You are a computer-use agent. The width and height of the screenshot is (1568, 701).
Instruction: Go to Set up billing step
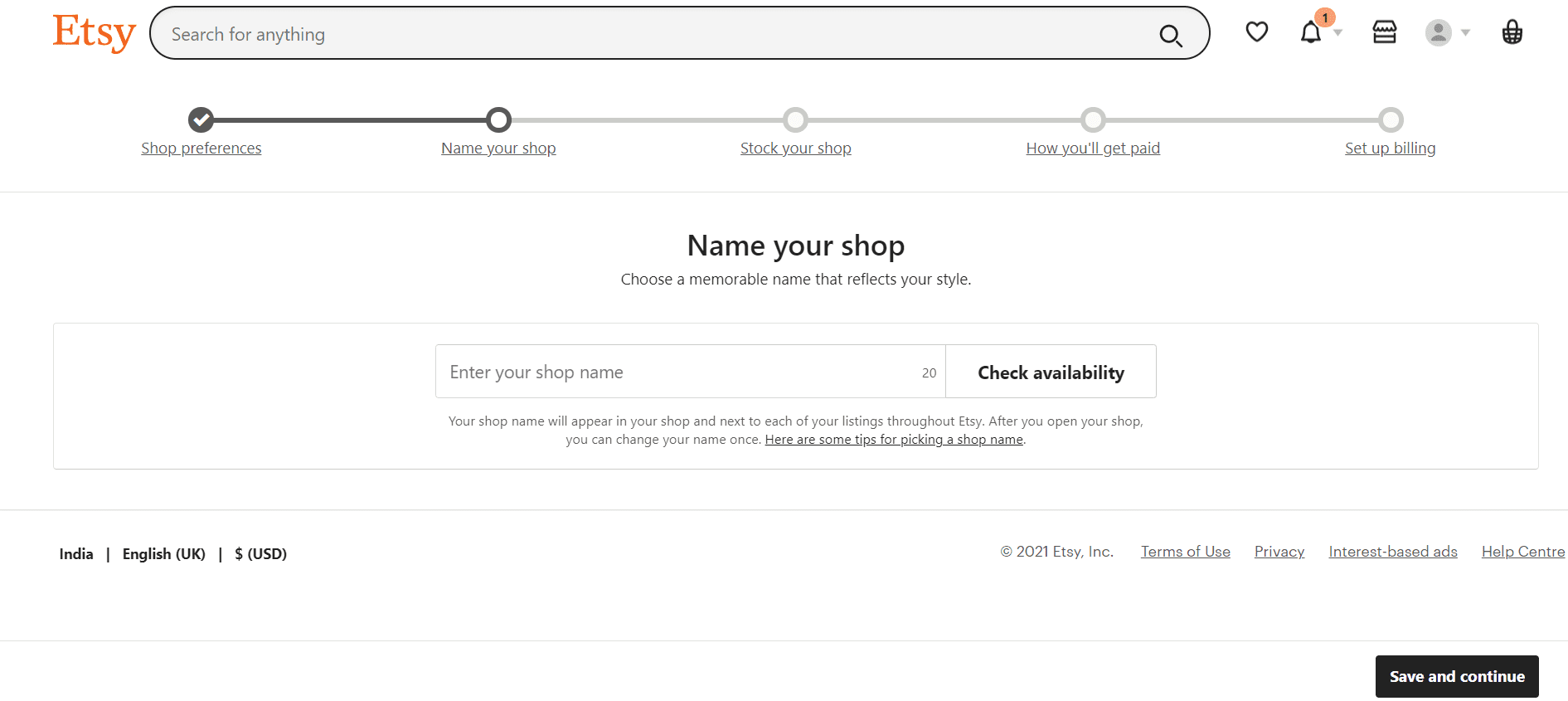pos(1391,148)
